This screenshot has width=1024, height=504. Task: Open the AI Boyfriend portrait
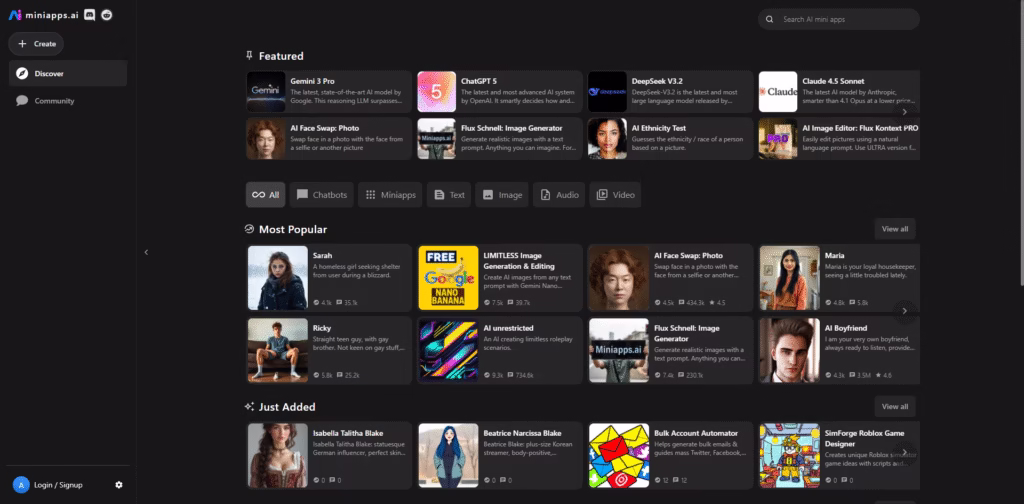790,350
